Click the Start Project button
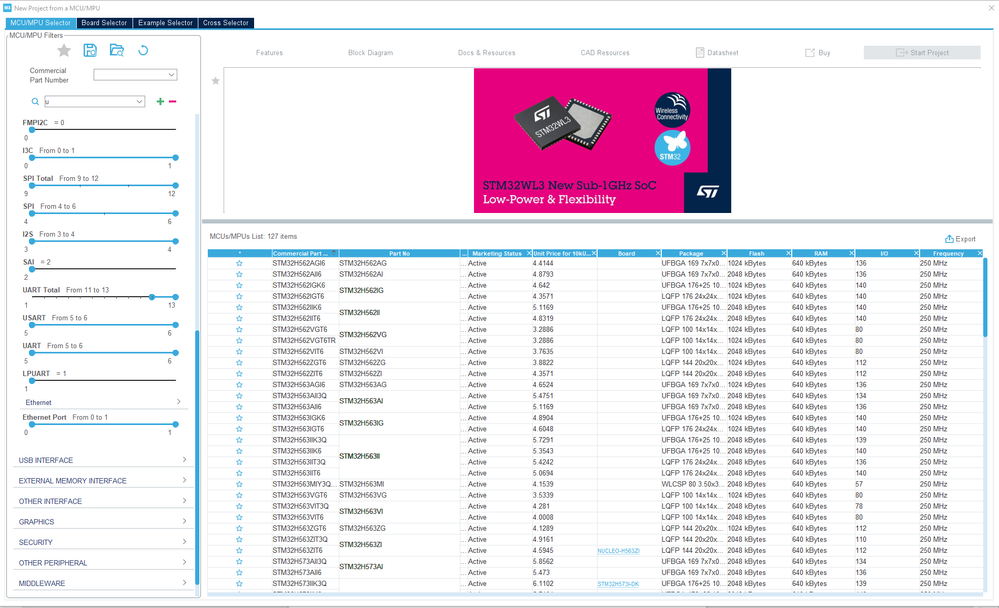Viewport: 999px width, 608px height. pyautogui.click(x=922, y=52)
